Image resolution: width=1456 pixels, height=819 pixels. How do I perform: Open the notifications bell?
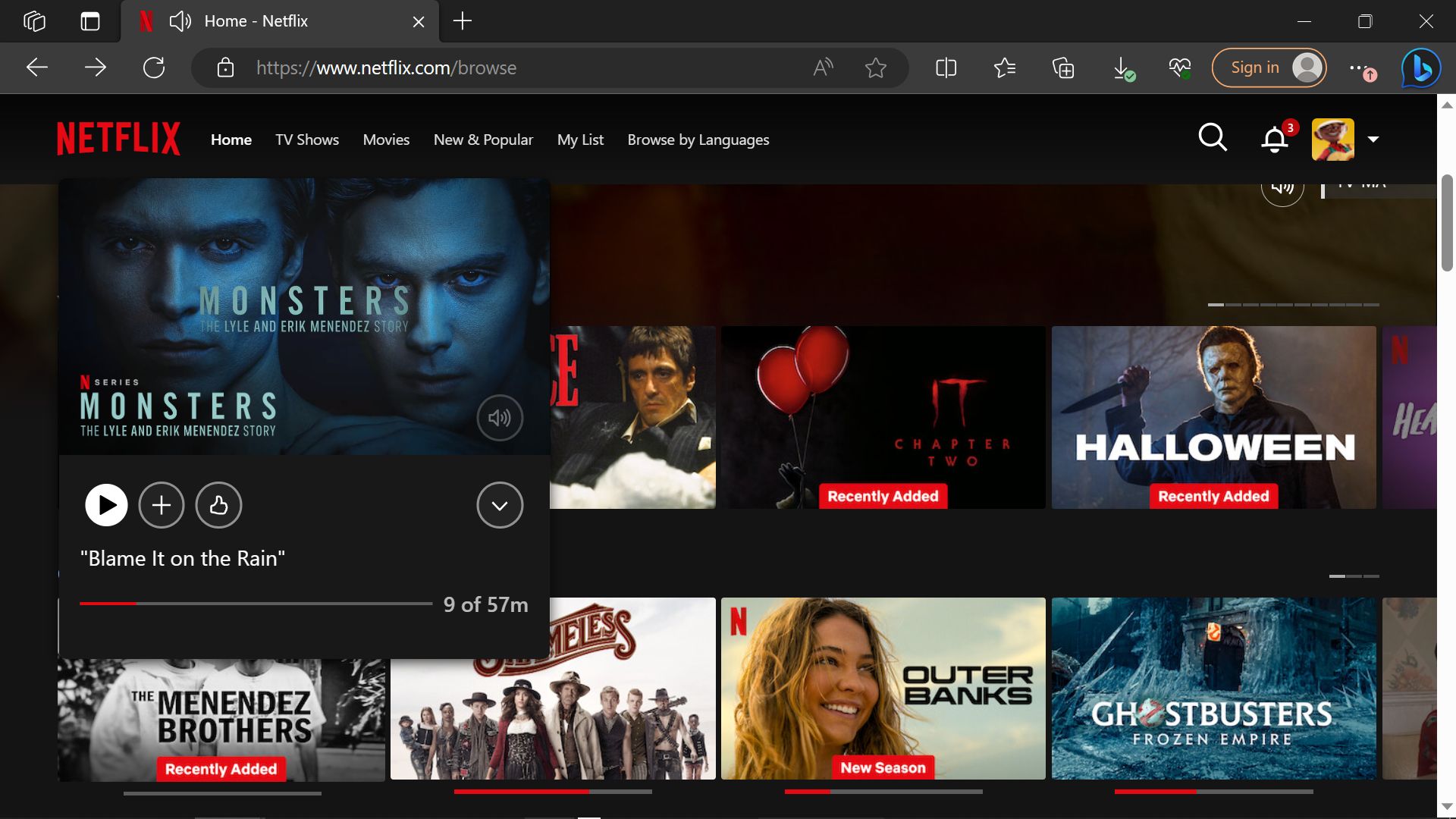1275,140
